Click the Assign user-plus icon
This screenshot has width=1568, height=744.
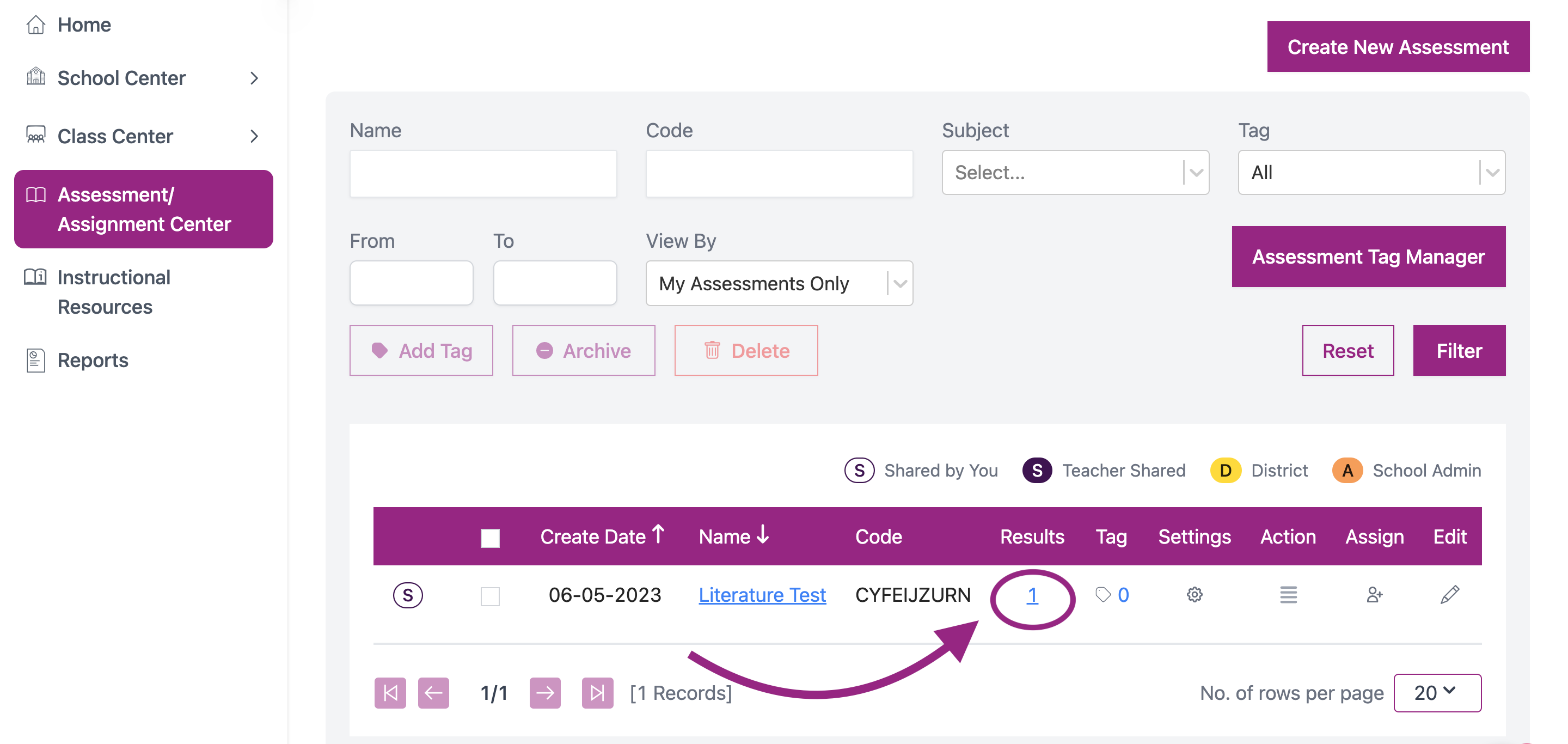(x=1374, y=594)
